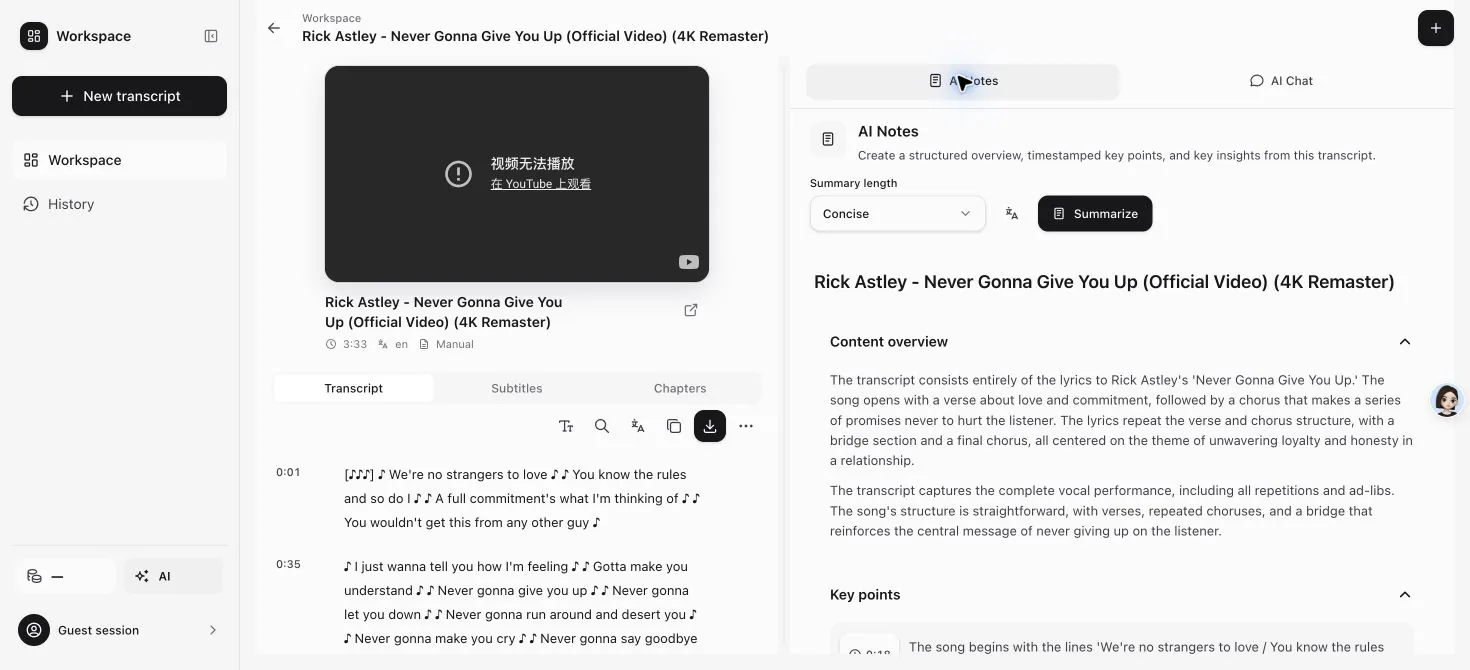This screenshot has height=670, width=1470.
Task: Click the credits coin icon button
Action: (66, 576)
